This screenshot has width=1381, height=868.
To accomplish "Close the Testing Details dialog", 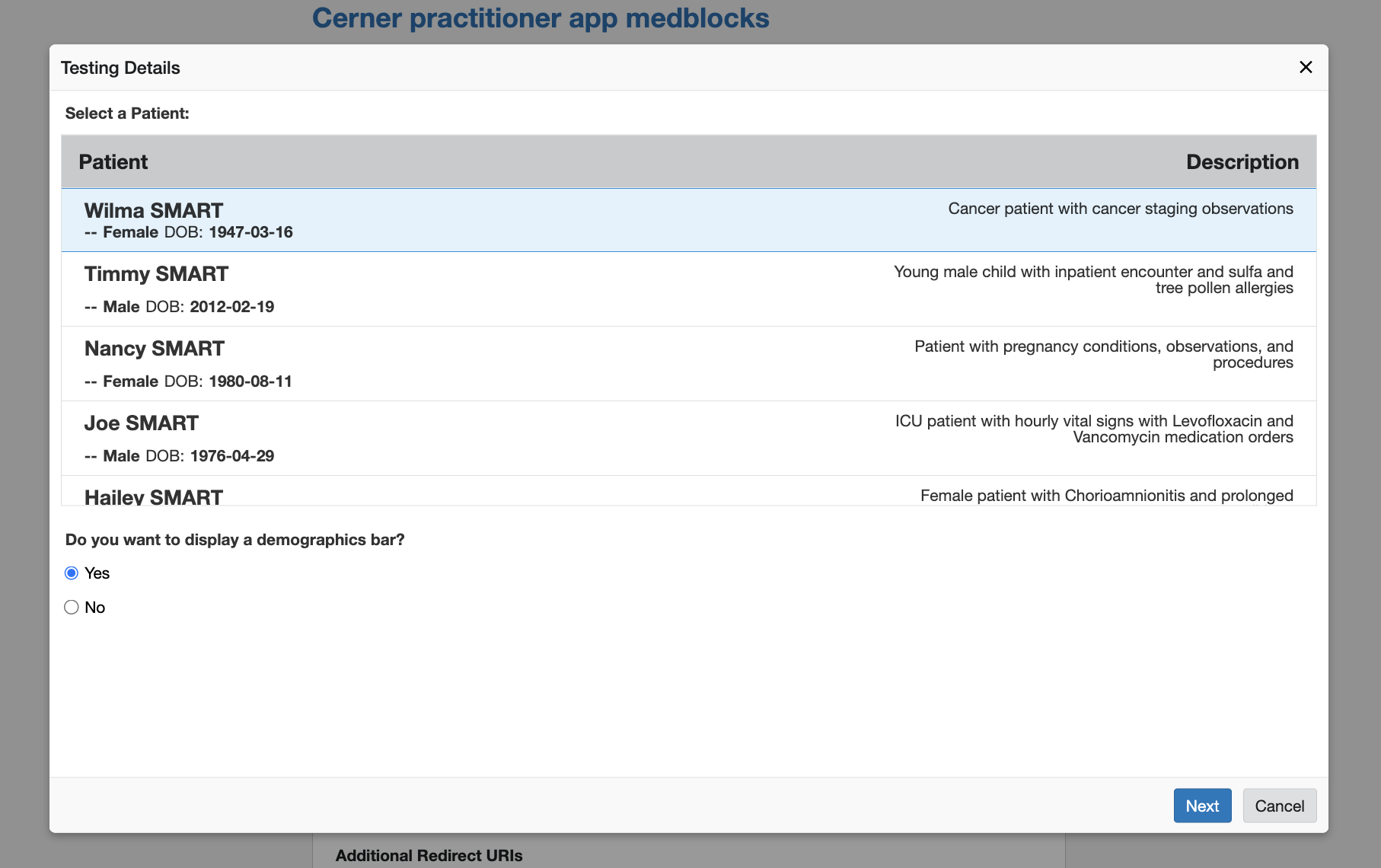I will pyautogui.click(x=1306, y=67).
